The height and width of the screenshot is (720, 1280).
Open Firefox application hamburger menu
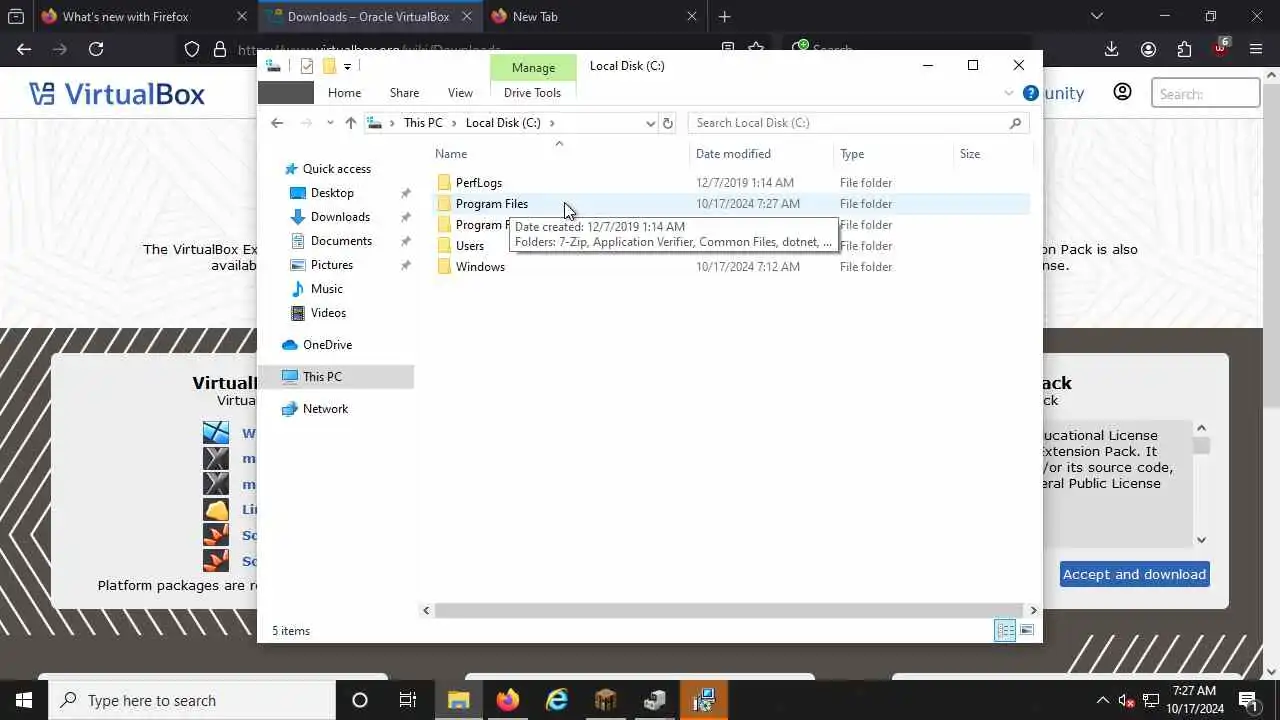(x=1256, y=49)
